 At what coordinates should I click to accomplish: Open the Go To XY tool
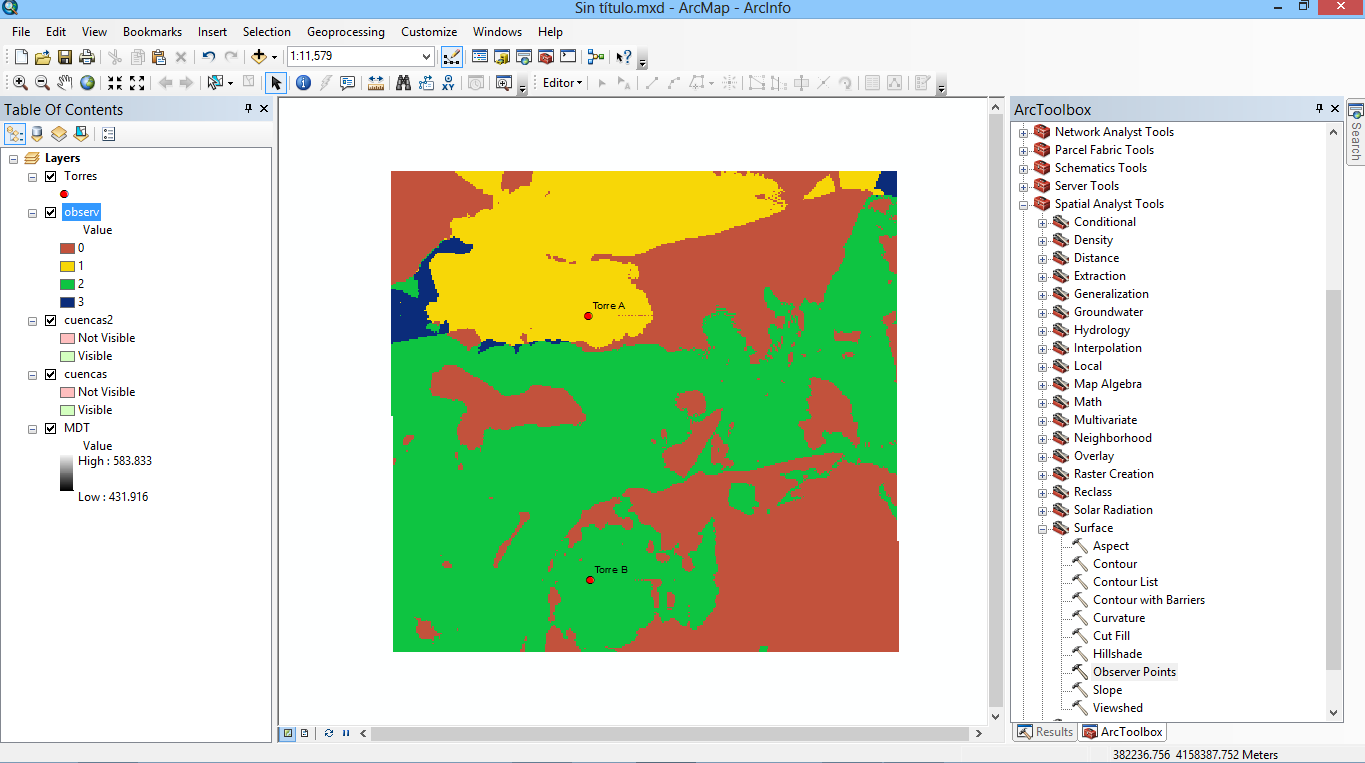[448, 83]
